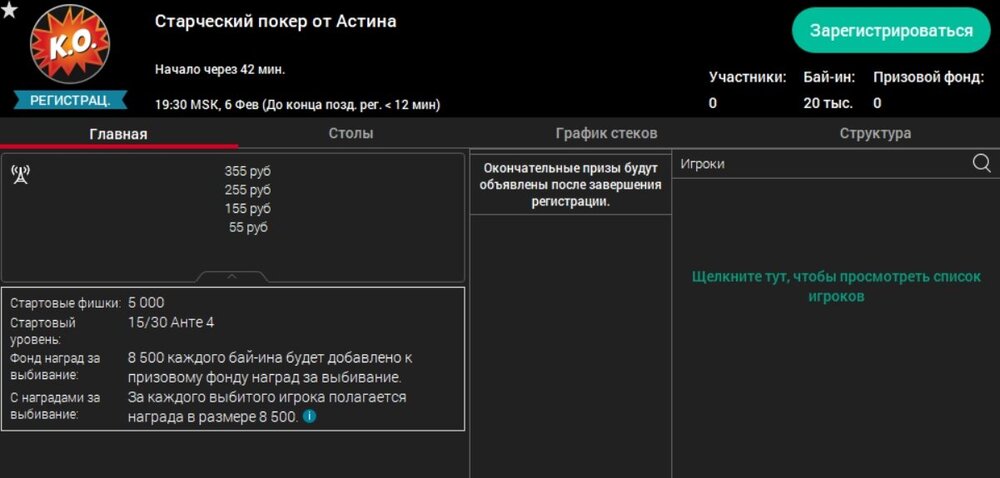Click the Призовой фонд header label
Viewport: 1000px width, 478px height.
click(x=929, y=77)
